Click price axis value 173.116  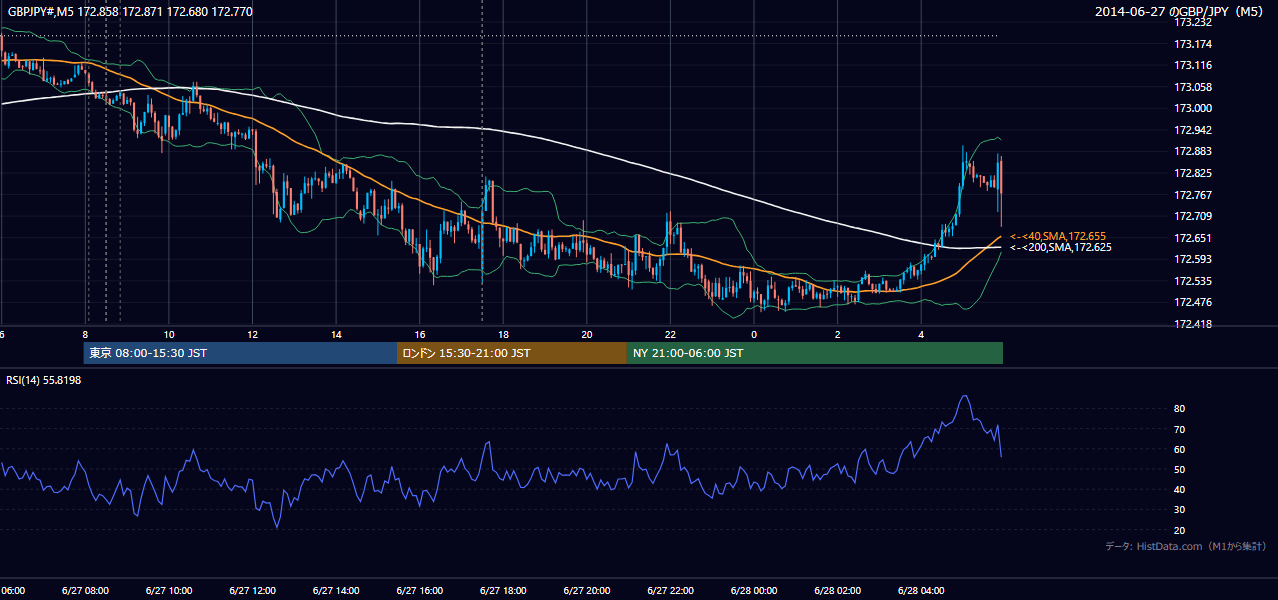(1193, 65)
